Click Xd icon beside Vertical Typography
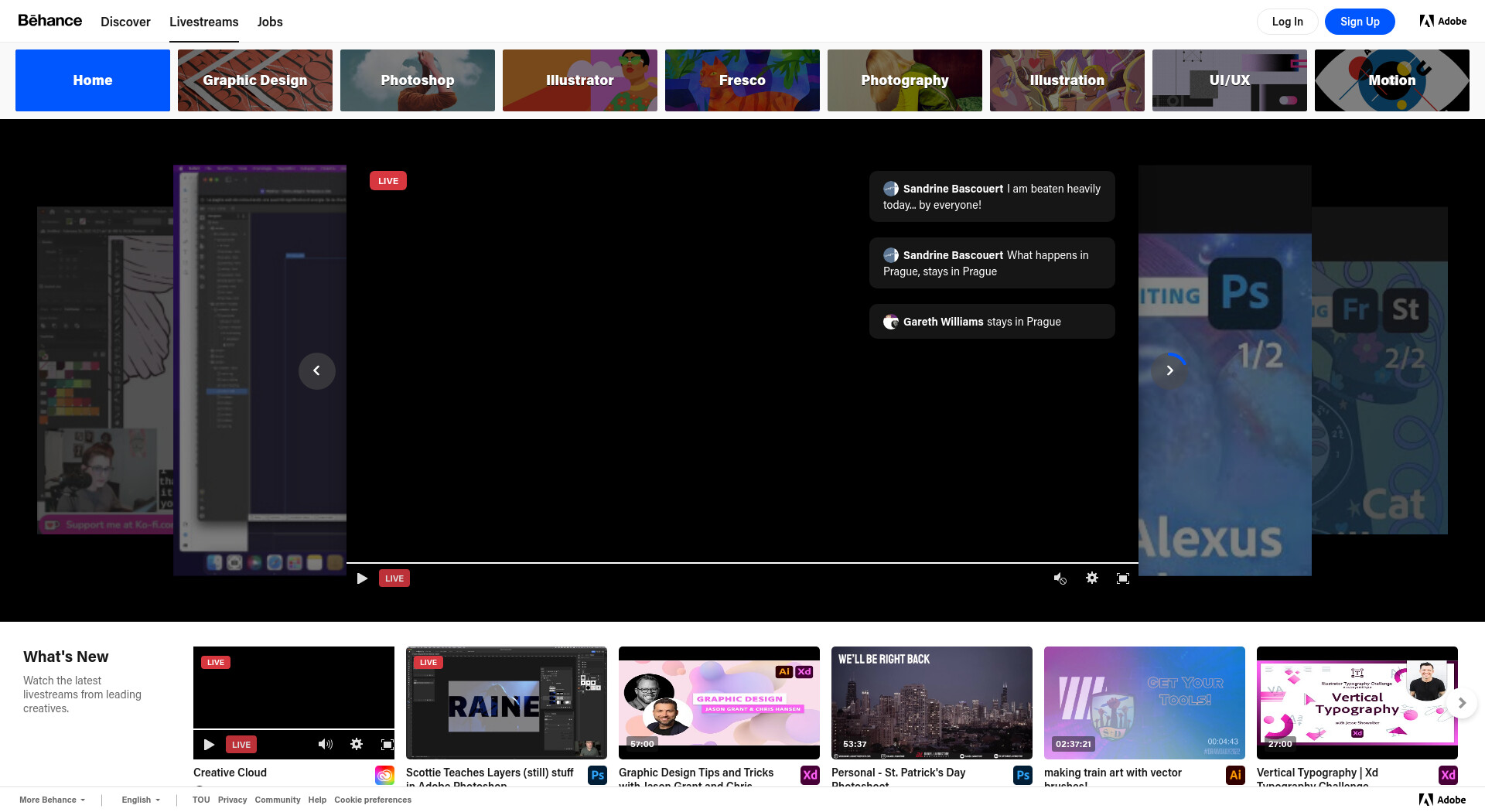 1448,775
